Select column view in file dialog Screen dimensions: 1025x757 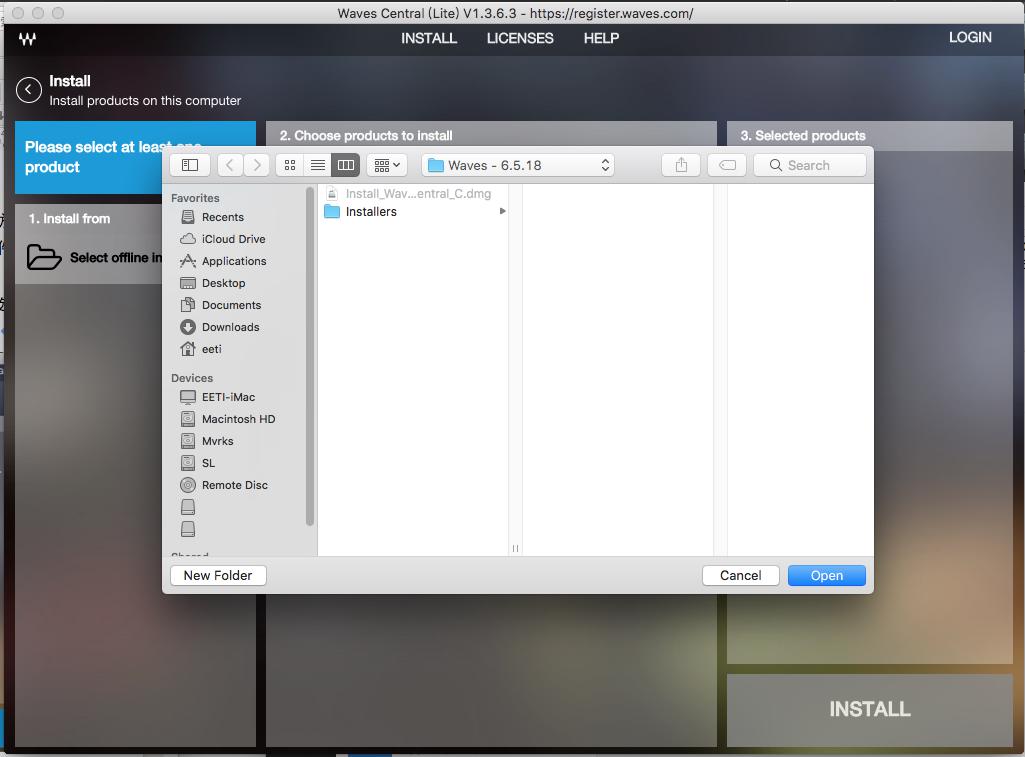[x=345, y=165]
